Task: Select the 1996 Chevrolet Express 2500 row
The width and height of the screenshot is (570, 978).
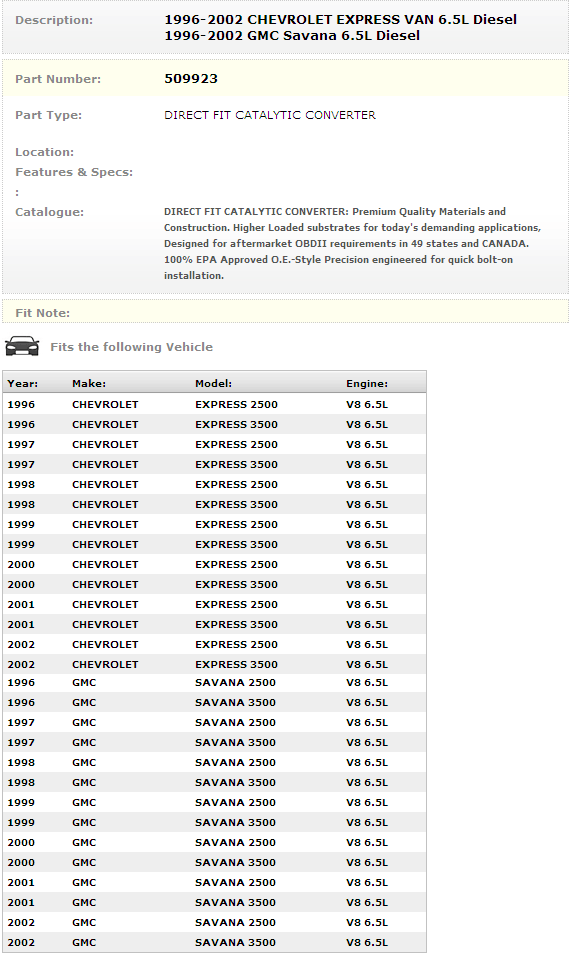Action: click(215, 404)
